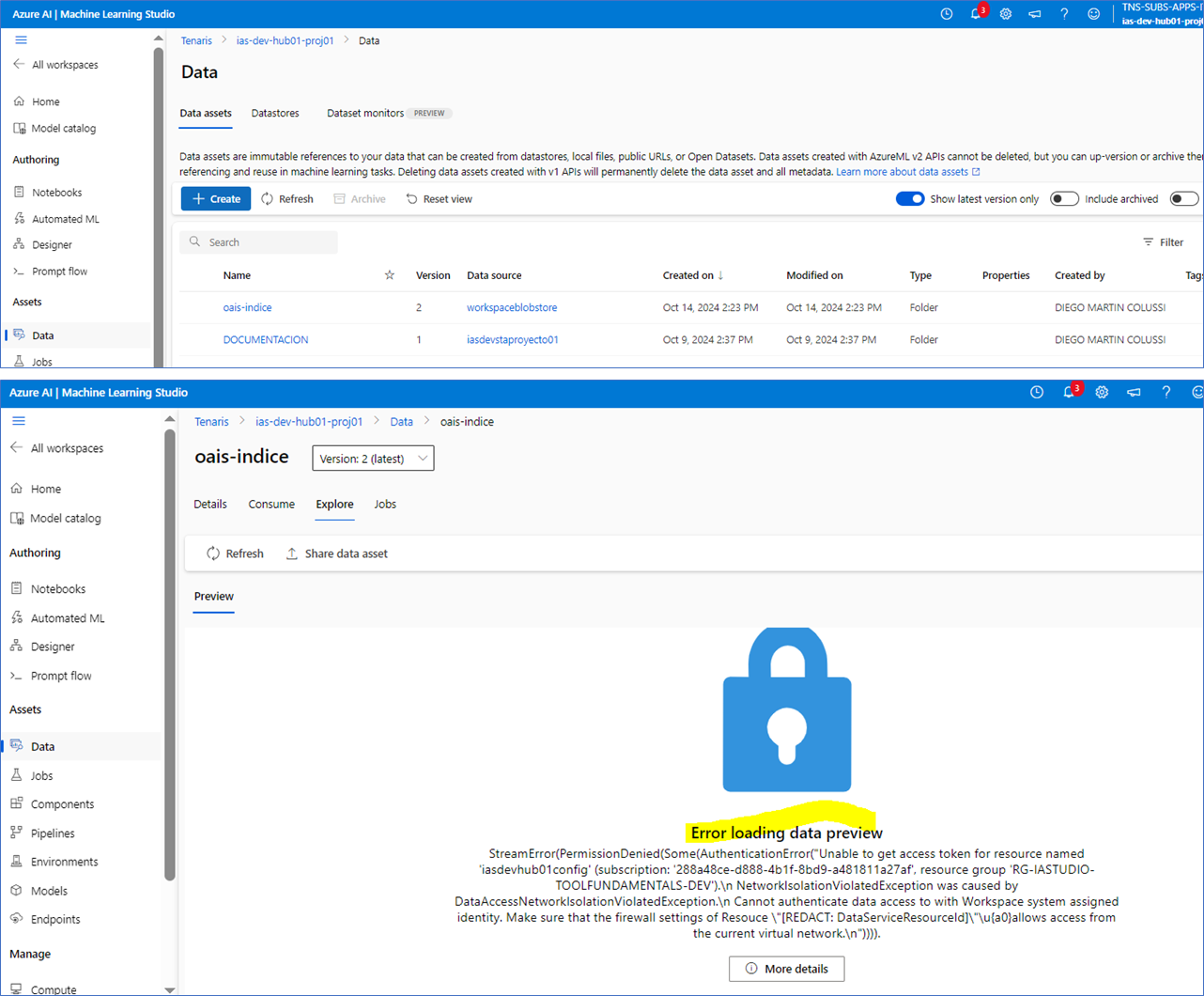Click Share data asset

pos(336,553)
